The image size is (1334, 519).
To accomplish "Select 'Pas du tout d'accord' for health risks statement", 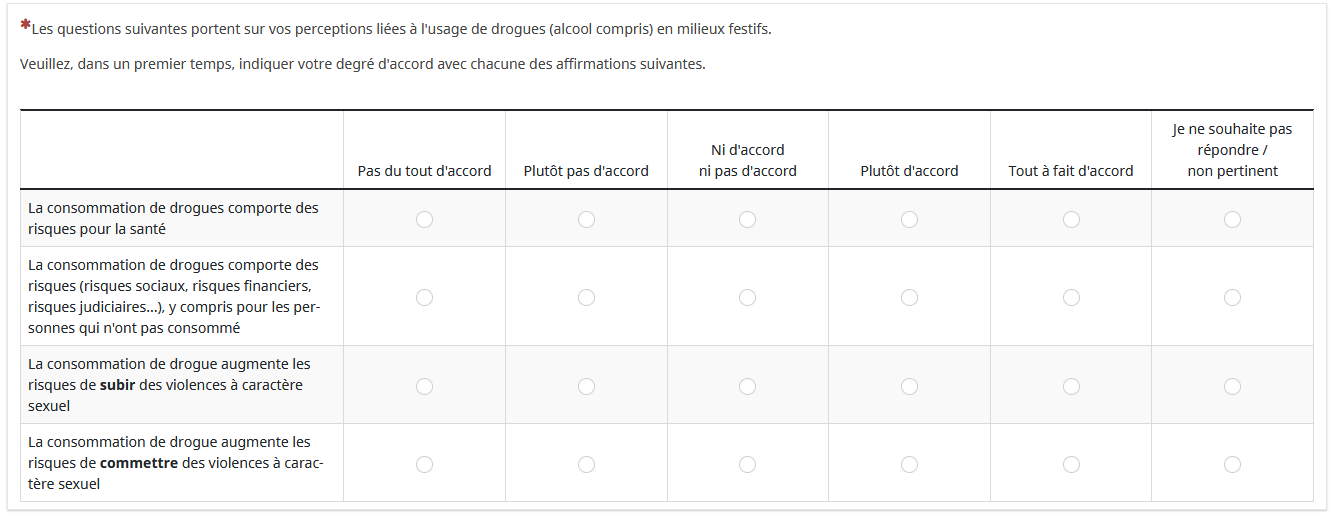I will (x=424, y=219).
